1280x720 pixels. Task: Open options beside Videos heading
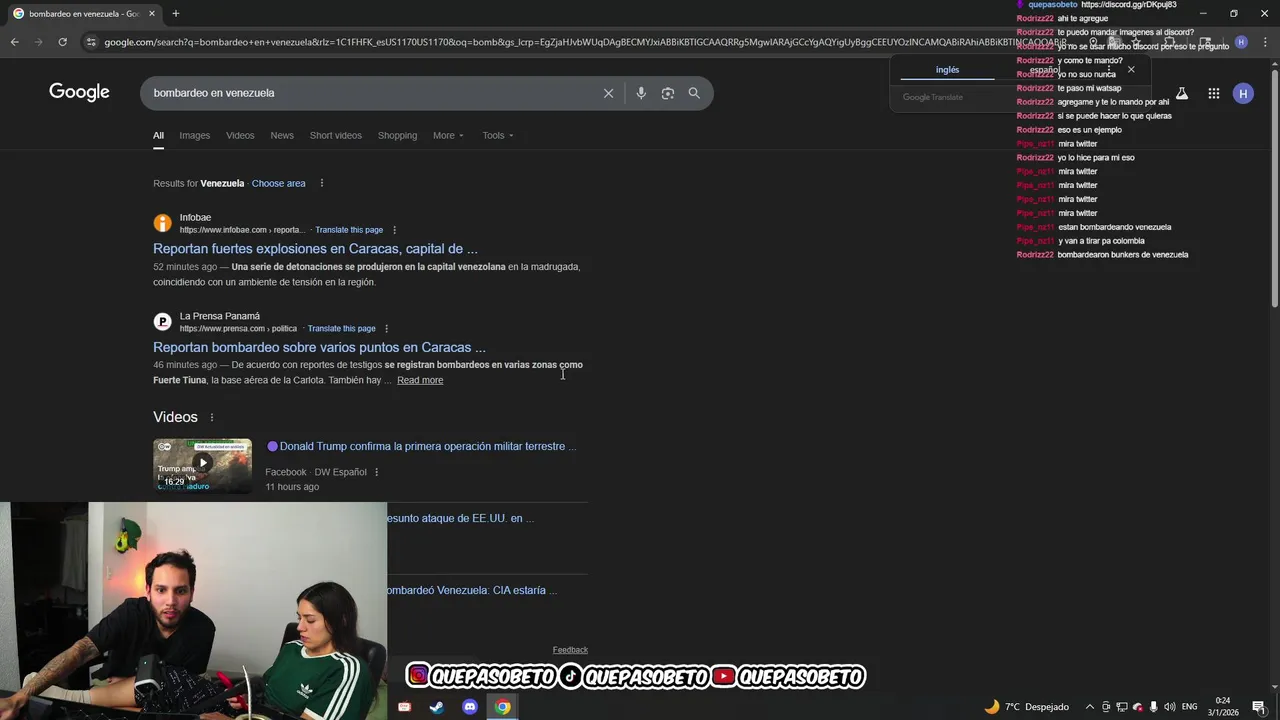pyautogui.click(x=211, y=417)
